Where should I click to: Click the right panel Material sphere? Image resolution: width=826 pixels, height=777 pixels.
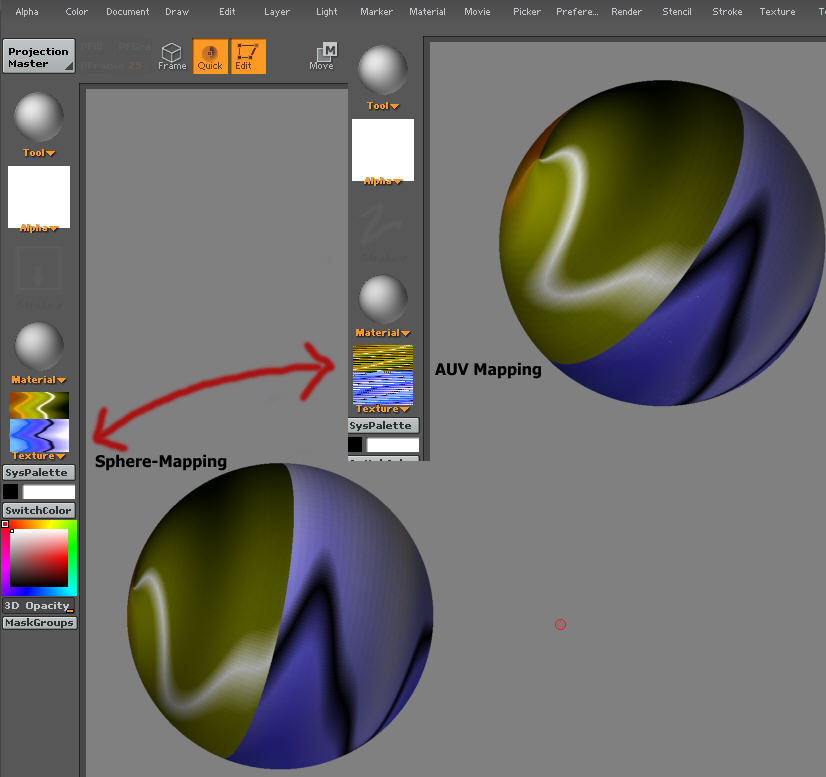[x=383, y=299]
